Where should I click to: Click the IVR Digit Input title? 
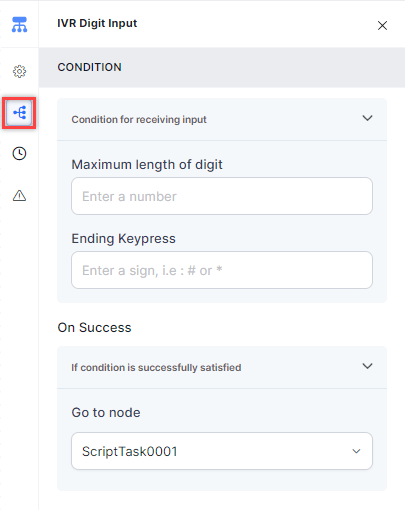pos(97,23)
